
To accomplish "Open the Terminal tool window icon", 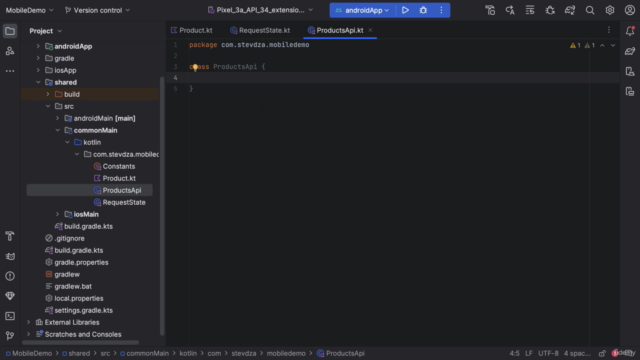I will pos(10,316).
